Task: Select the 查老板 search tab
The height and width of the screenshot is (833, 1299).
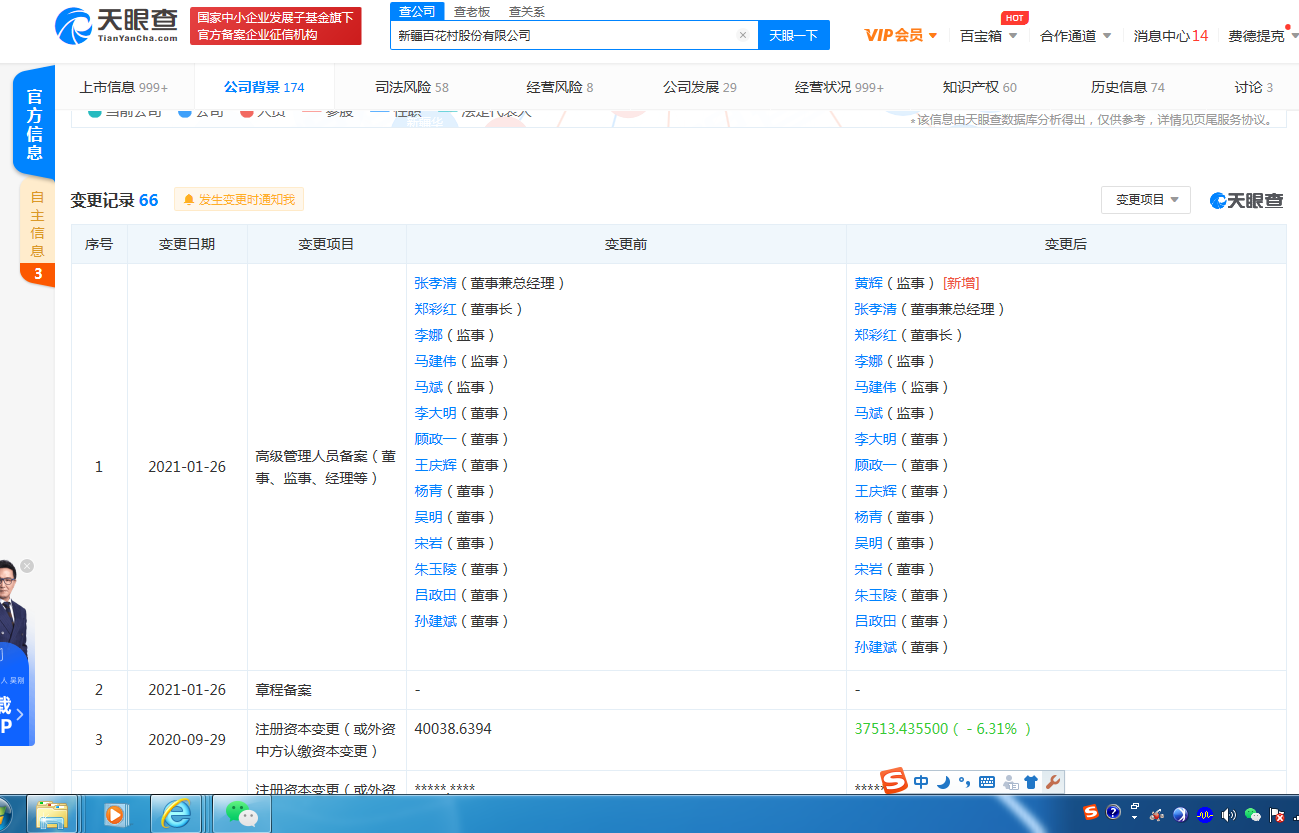Action: point(472,12)
